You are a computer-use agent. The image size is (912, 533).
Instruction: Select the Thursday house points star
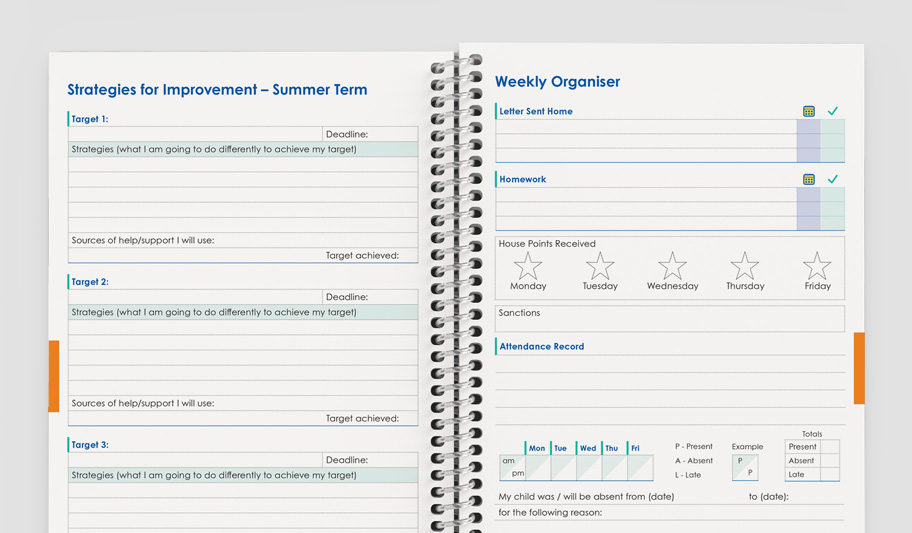[x=744, y=266]
